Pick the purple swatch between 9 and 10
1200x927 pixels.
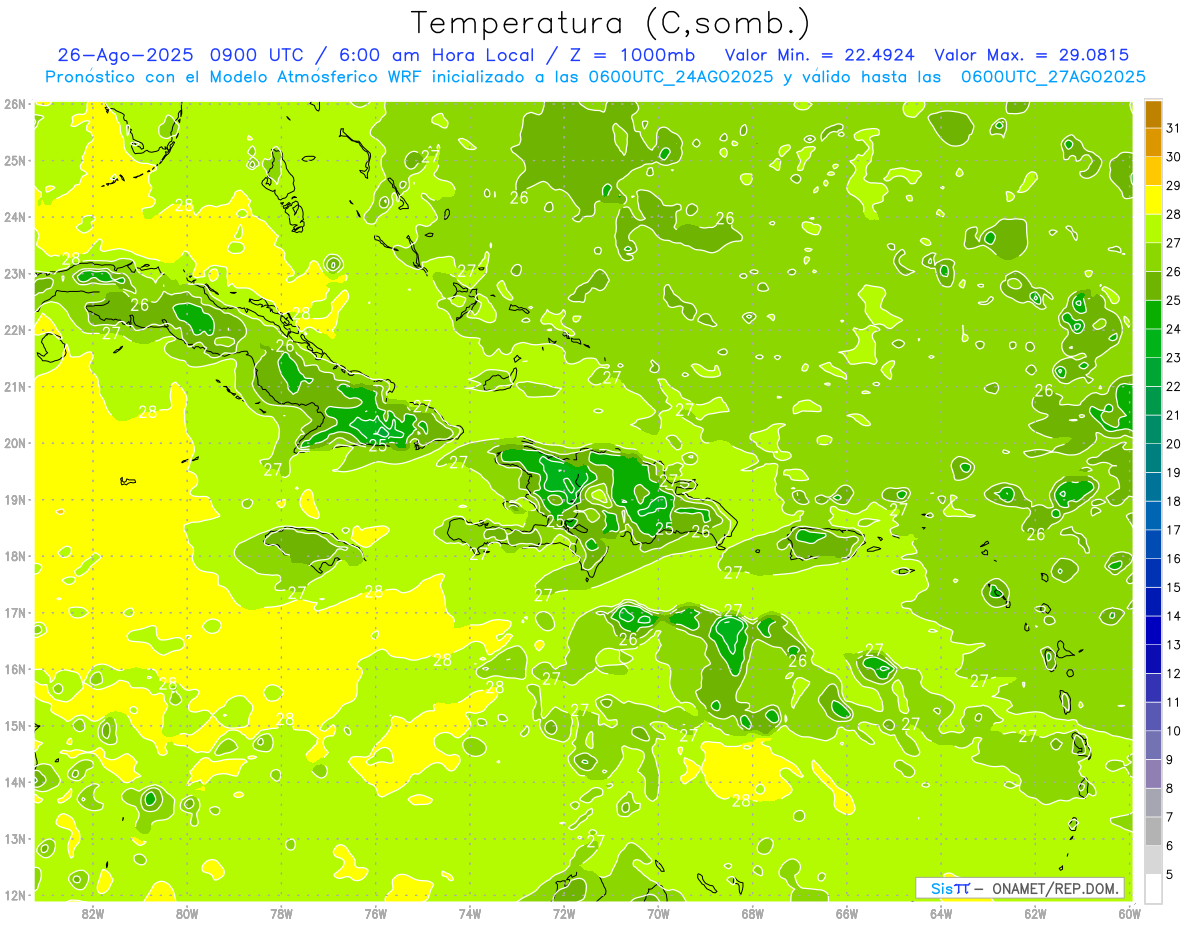pos(1153,745)
